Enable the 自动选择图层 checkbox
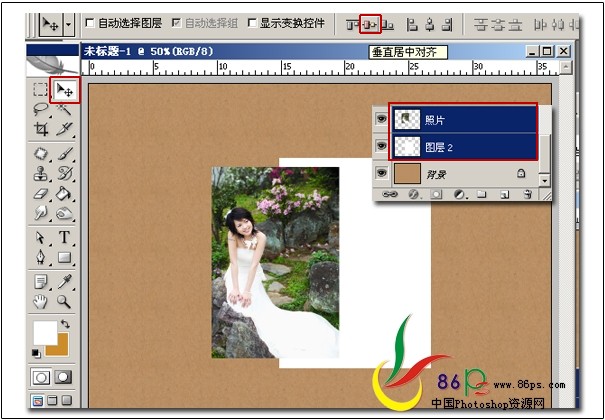Image resolution: width=605 pixels, height=420 pixels. pyautogui.click(x=90, y=23)
